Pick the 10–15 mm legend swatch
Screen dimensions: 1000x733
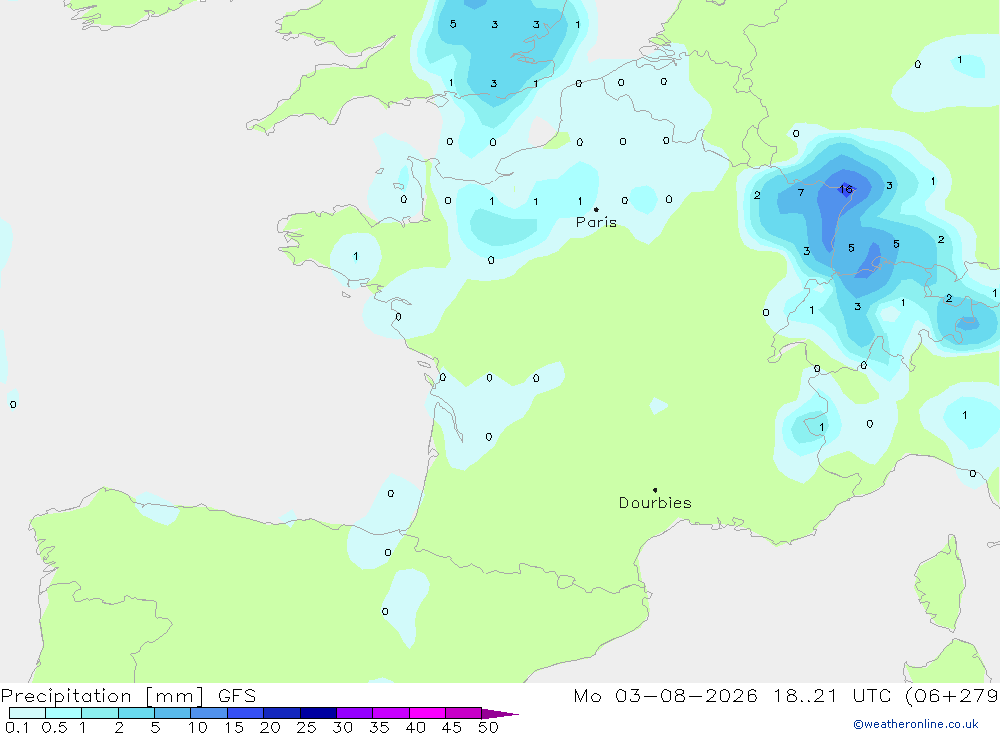(x=209, y=713)
